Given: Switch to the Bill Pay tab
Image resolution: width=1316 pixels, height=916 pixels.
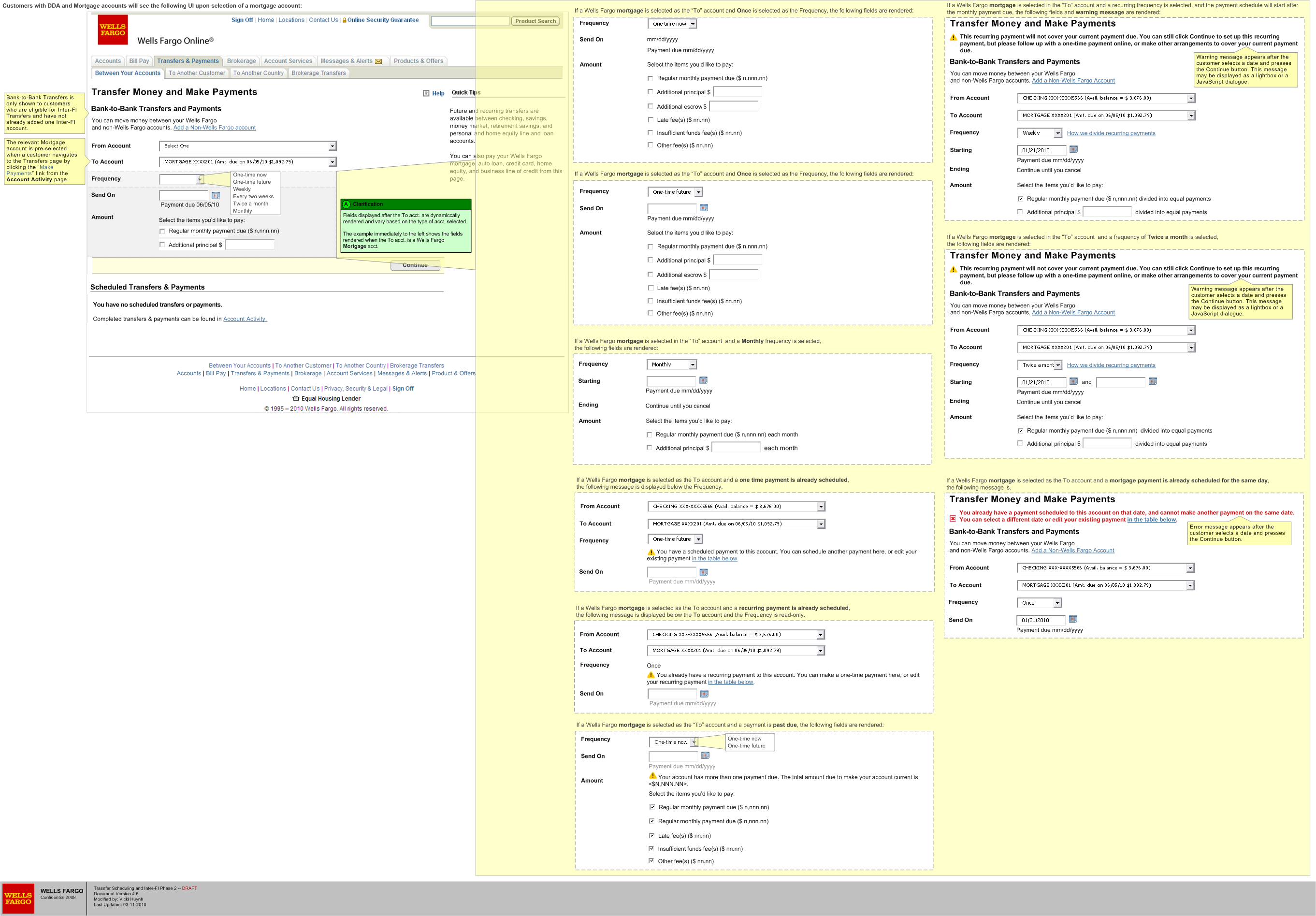Looking at the screenshot, I should [x=139, y=61].
